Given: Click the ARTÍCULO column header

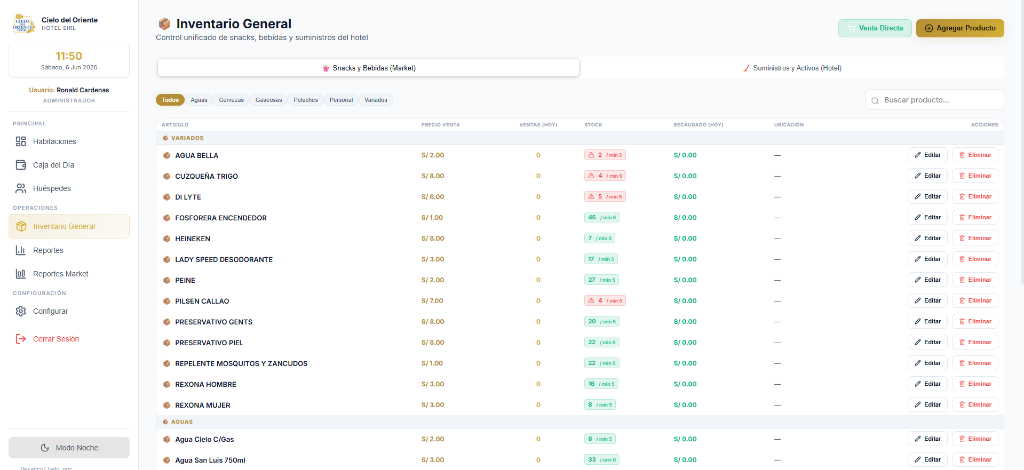Looking at the screenshot, I should coord(175,125).
